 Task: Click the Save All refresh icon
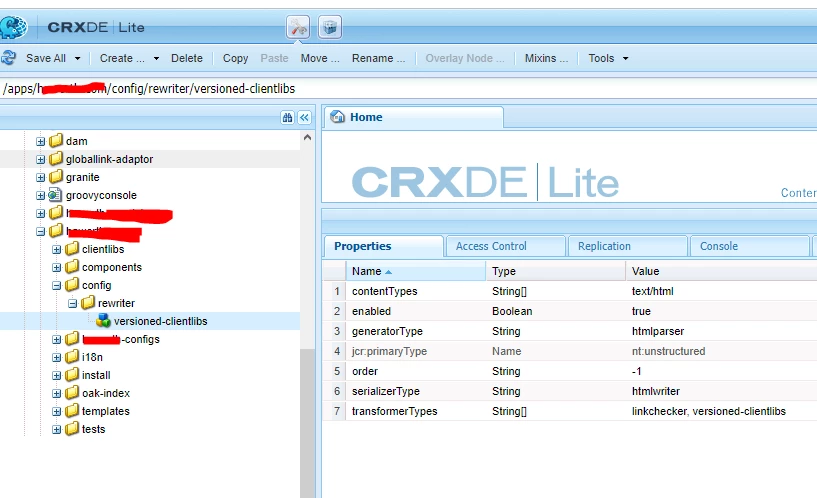click(x=8, y=58)
